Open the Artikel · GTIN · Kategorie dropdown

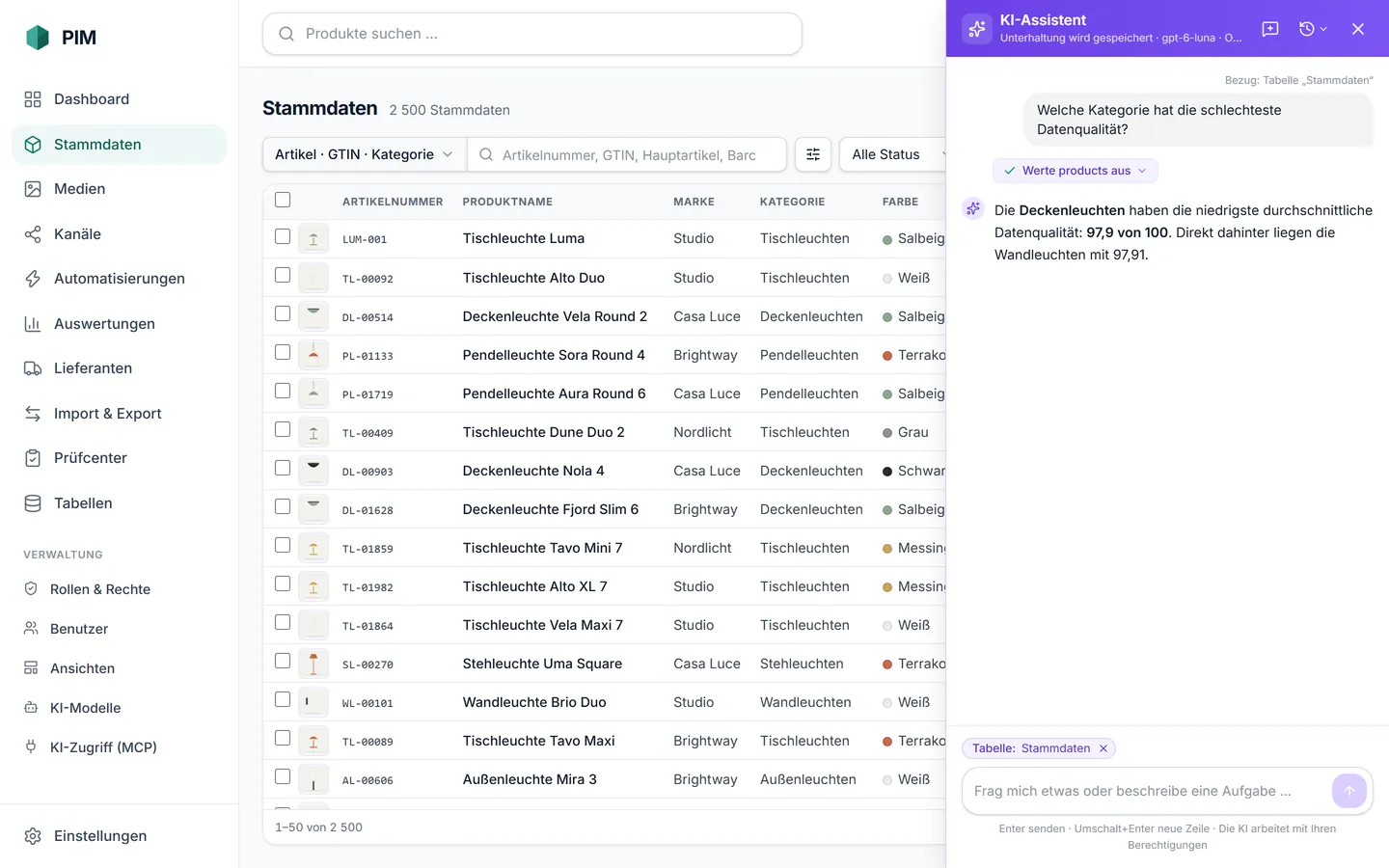(x=365, y=154)
